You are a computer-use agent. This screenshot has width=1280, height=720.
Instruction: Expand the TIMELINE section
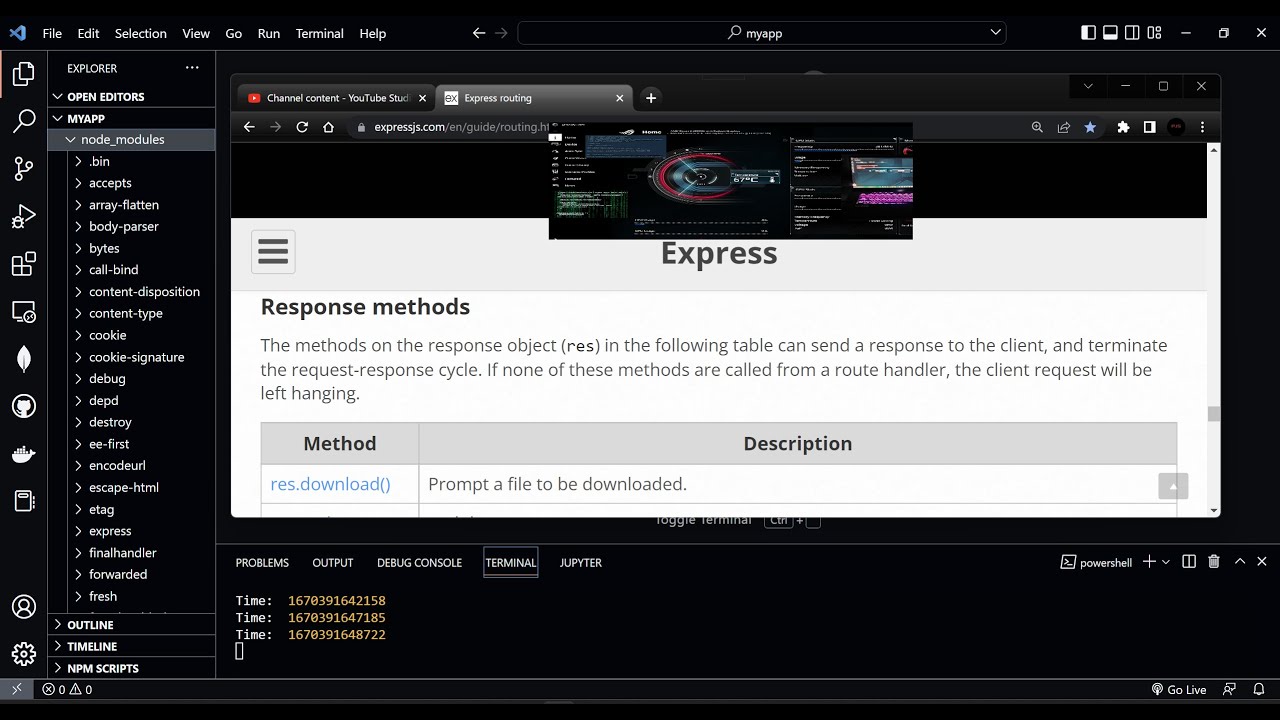coord(132,647)
